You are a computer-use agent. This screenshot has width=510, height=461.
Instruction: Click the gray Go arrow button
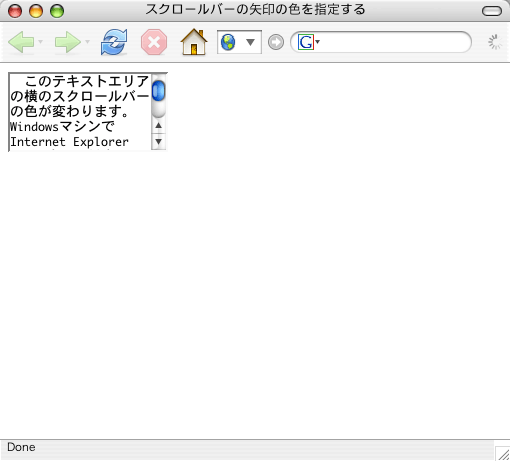pyautogui.click(x=276, y=42)
